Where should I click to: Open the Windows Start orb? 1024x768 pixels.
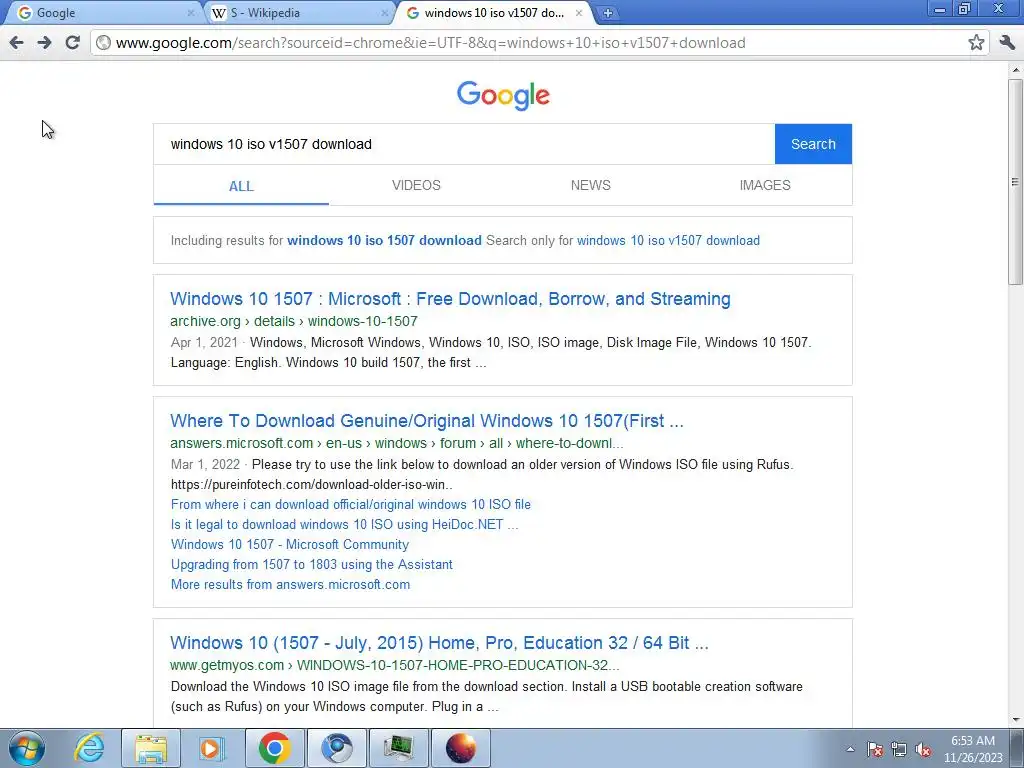click(27, 748)
